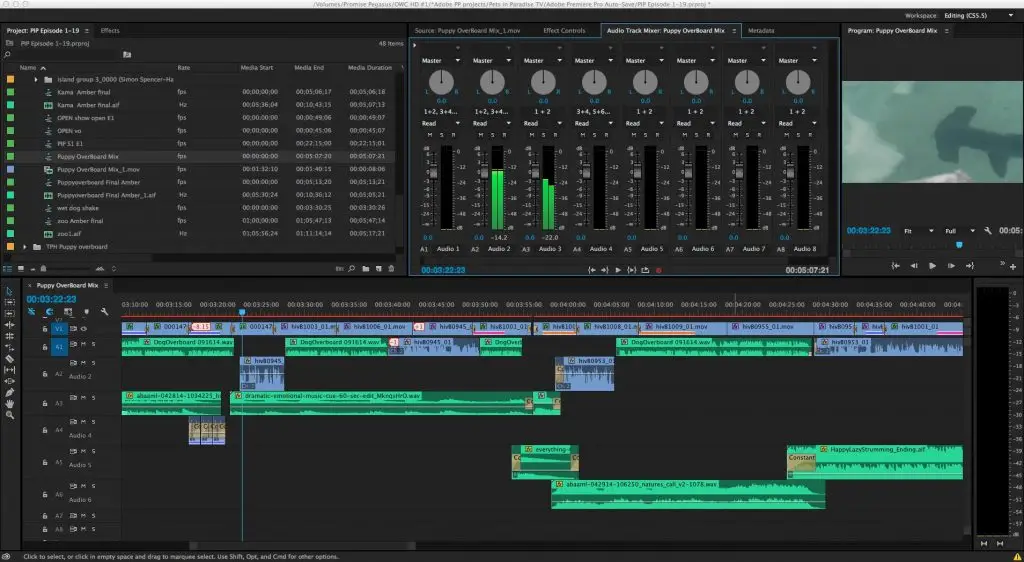Click the New Item icon in project panel
This screenshot has height=562, width=1024.
point(378,268)
